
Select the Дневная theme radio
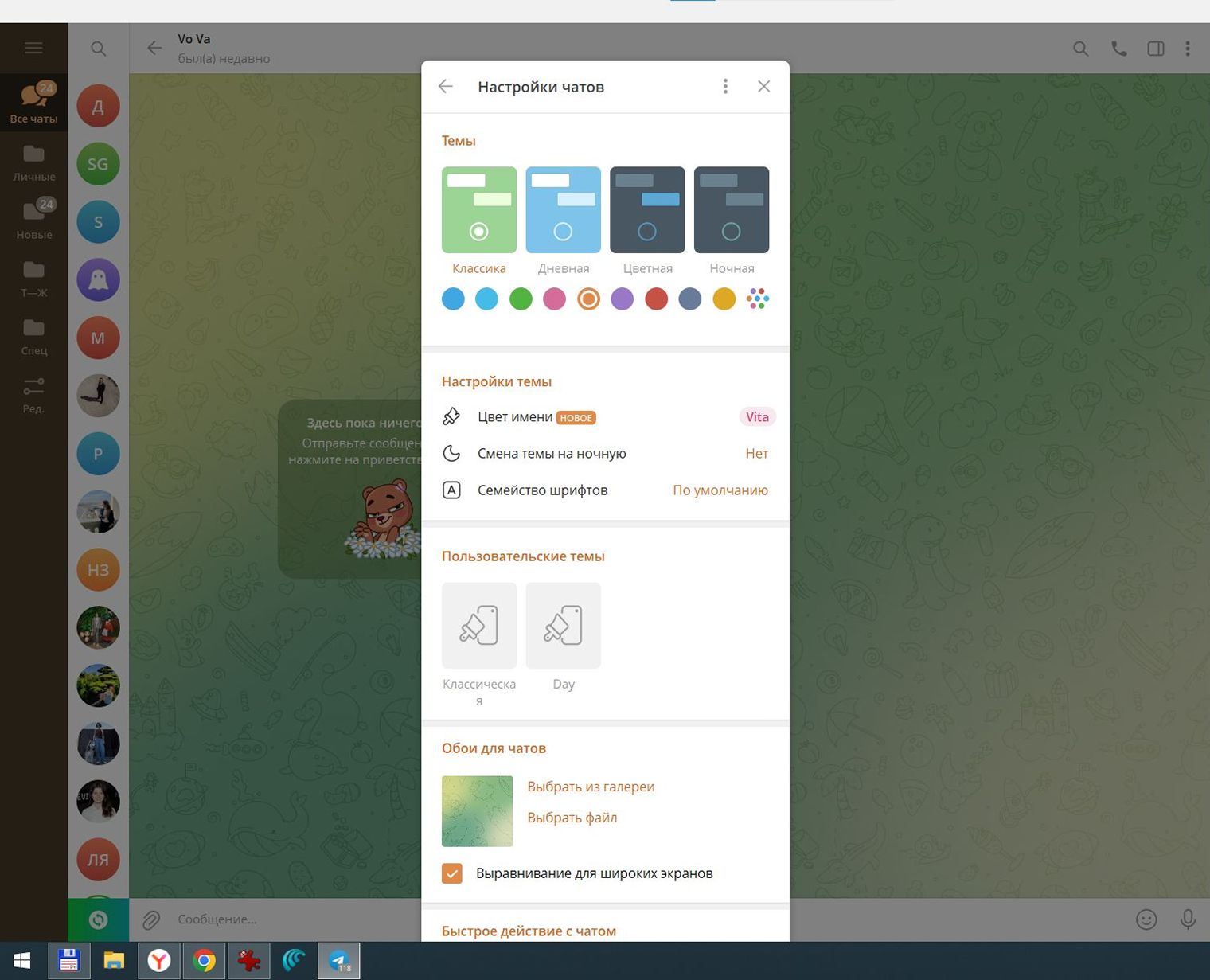563,232
